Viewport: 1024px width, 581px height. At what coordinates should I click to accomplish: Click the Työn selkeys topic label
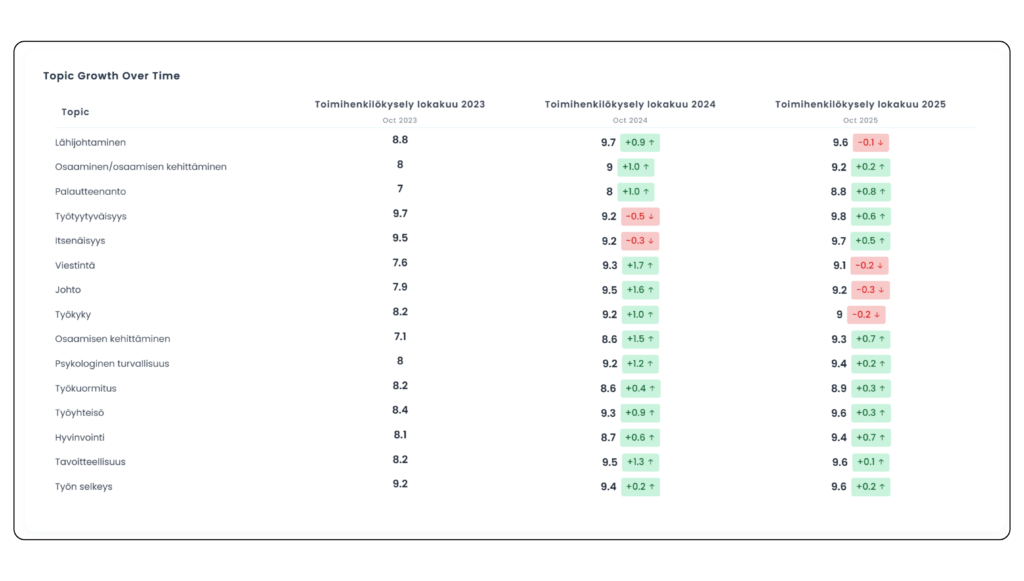[83, 487]
